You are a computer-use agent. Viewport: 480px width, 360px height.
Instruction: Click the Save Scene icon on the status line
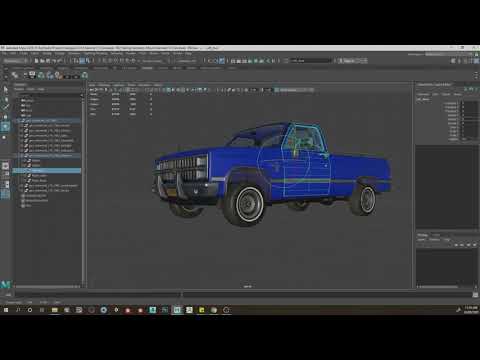pyautogui.click(x=48, y=61)
